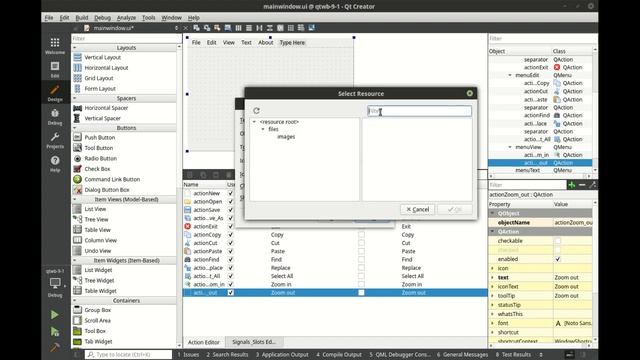The height and width of the screenshot is (360, 640).
Task: Click the Build hammer icon
Action: (55, 347)
